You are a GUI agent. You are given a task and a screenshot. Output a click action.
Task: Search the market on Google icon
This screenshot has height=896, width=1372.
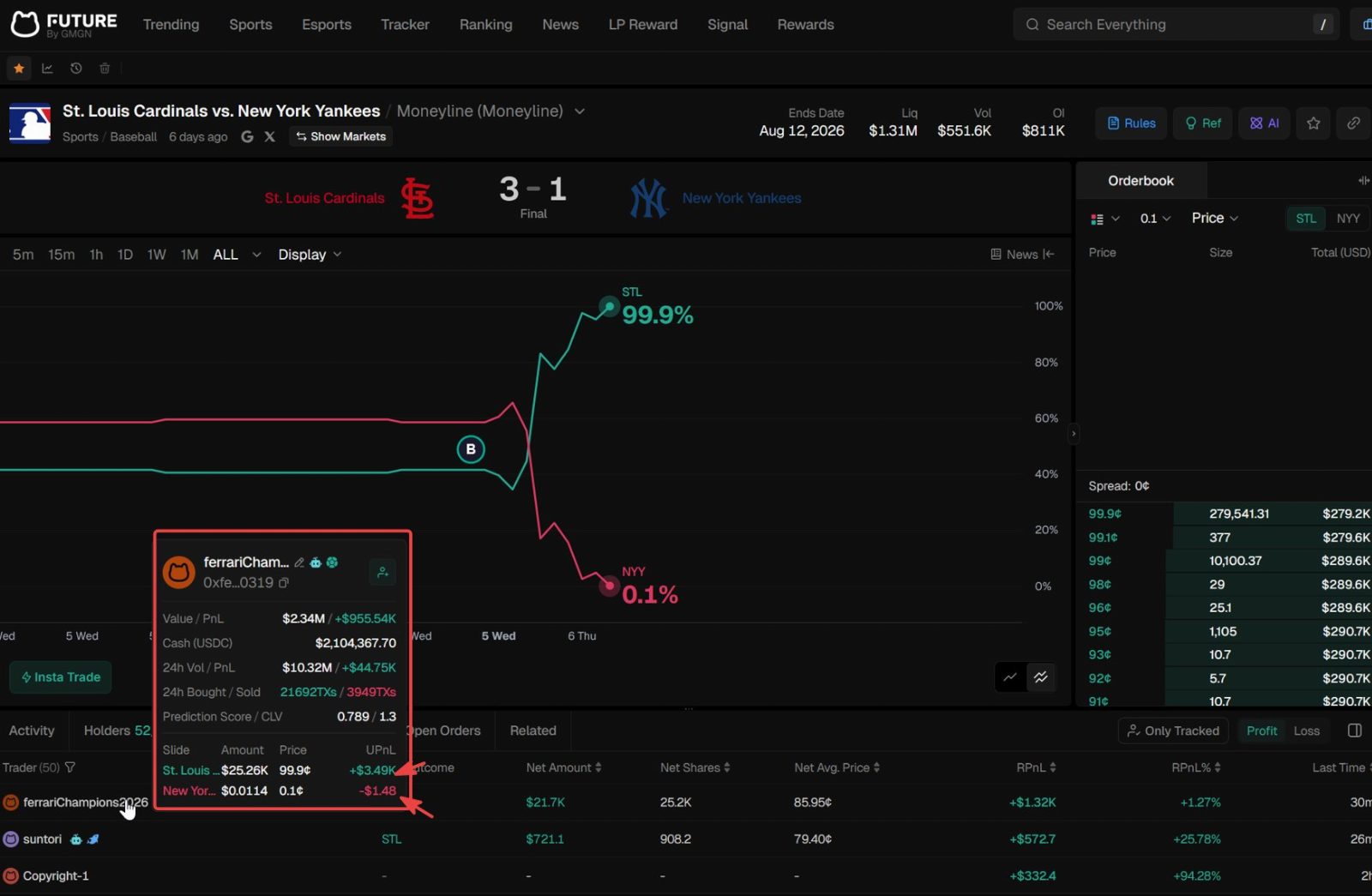248,136
